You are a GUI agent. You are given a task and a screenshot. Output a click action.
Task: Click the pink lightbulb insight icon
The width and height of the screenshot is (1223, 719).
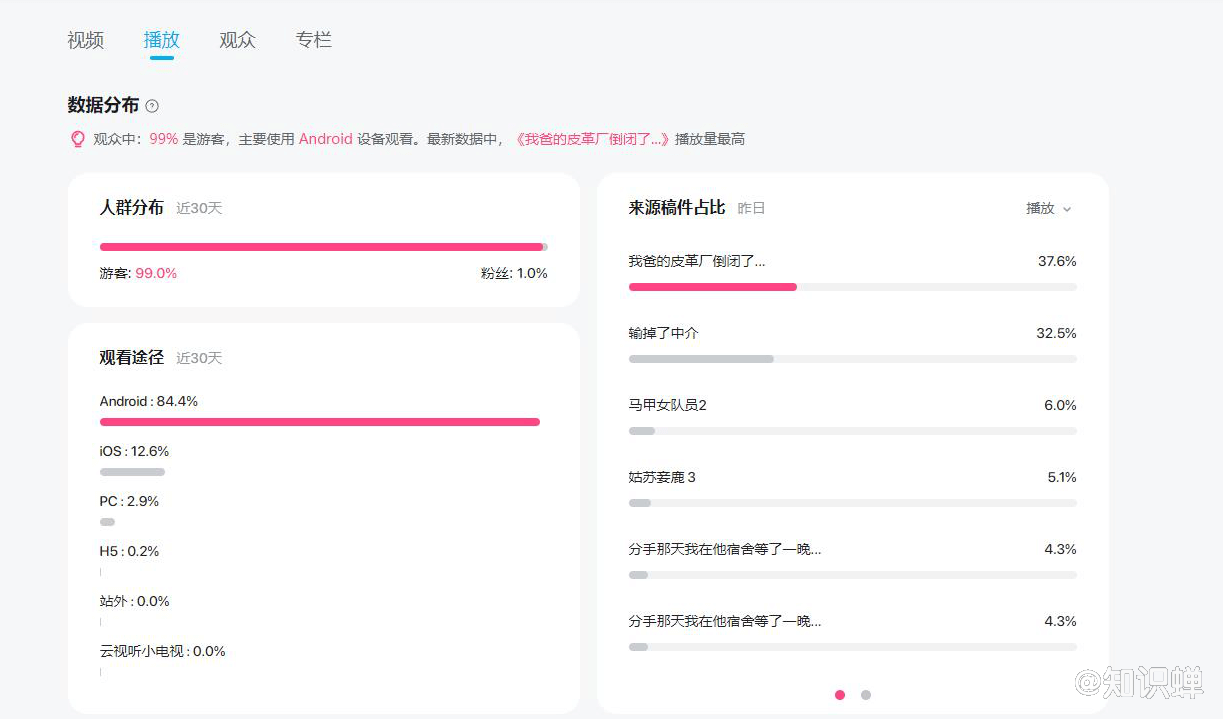[78, 139]
